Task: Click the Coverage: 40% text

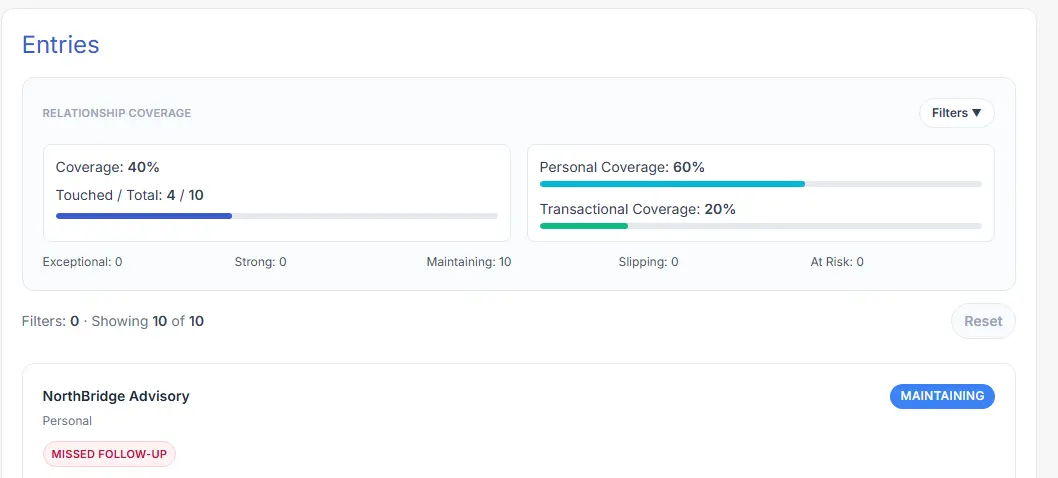Action: click(x=107, y=167)
